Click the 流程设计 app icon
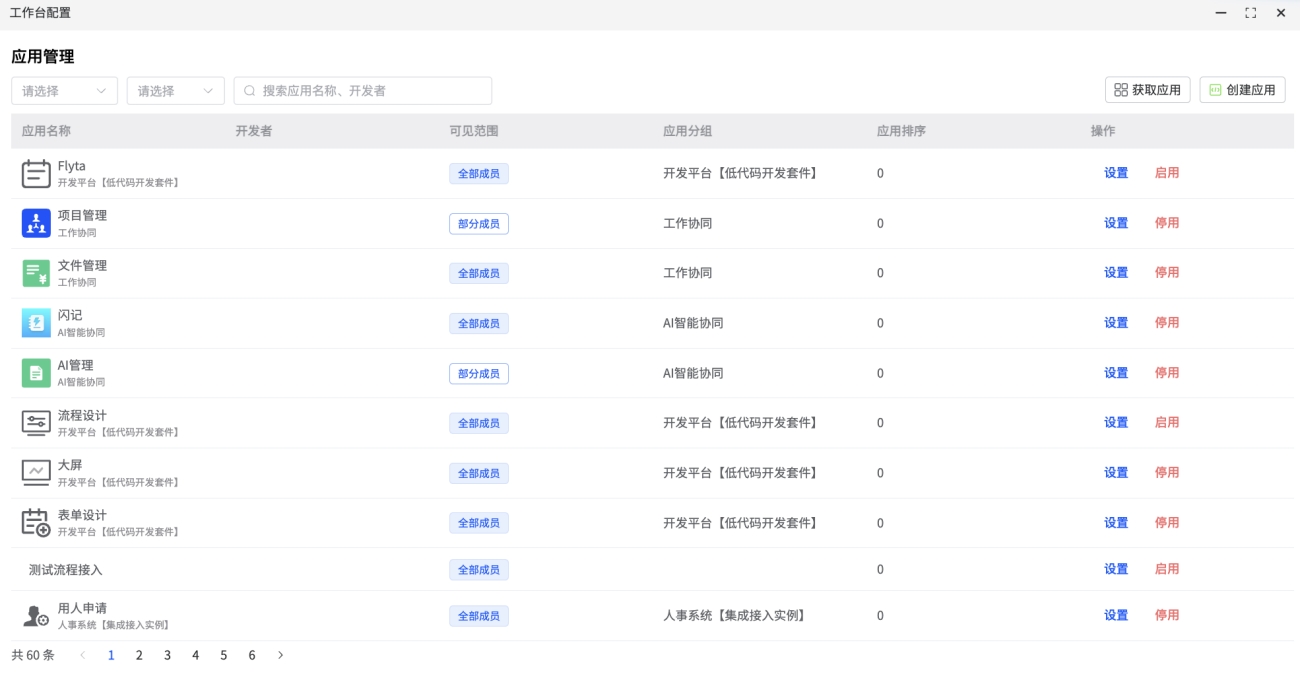The image size is (1301, 688). click(x=36, y=423)
